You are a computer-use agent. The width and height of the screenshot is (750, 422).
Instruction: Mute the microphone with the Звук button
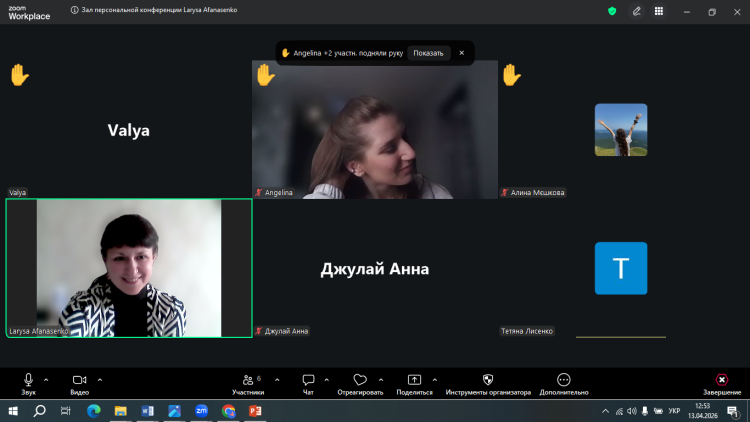(28, 381)
